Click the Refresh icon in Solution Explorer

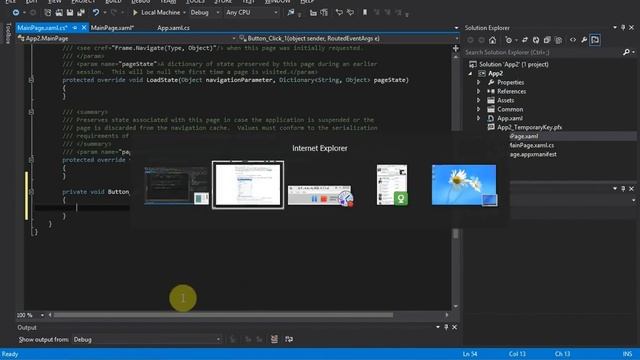(536, 40)
